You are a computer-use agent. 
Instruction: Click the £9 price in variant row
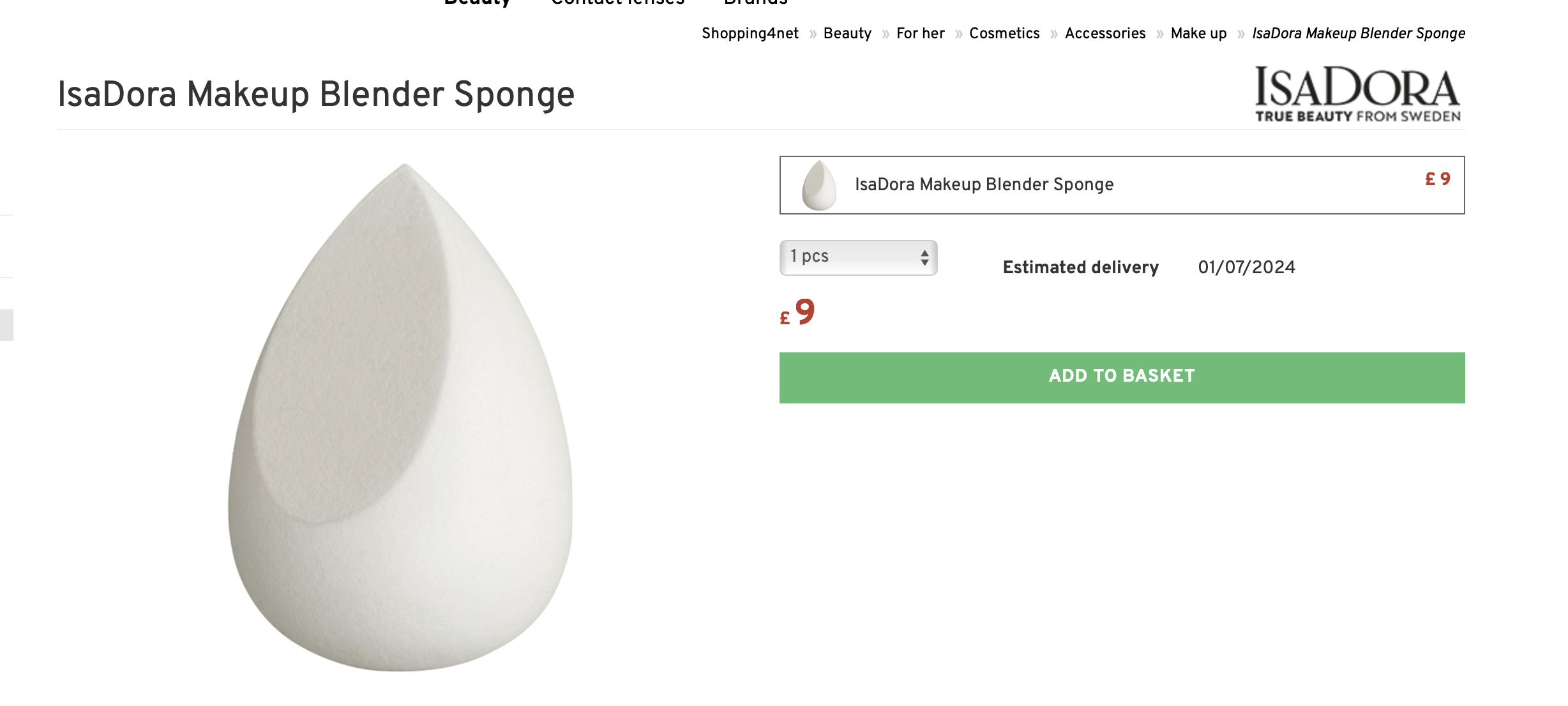(1438, 179)
